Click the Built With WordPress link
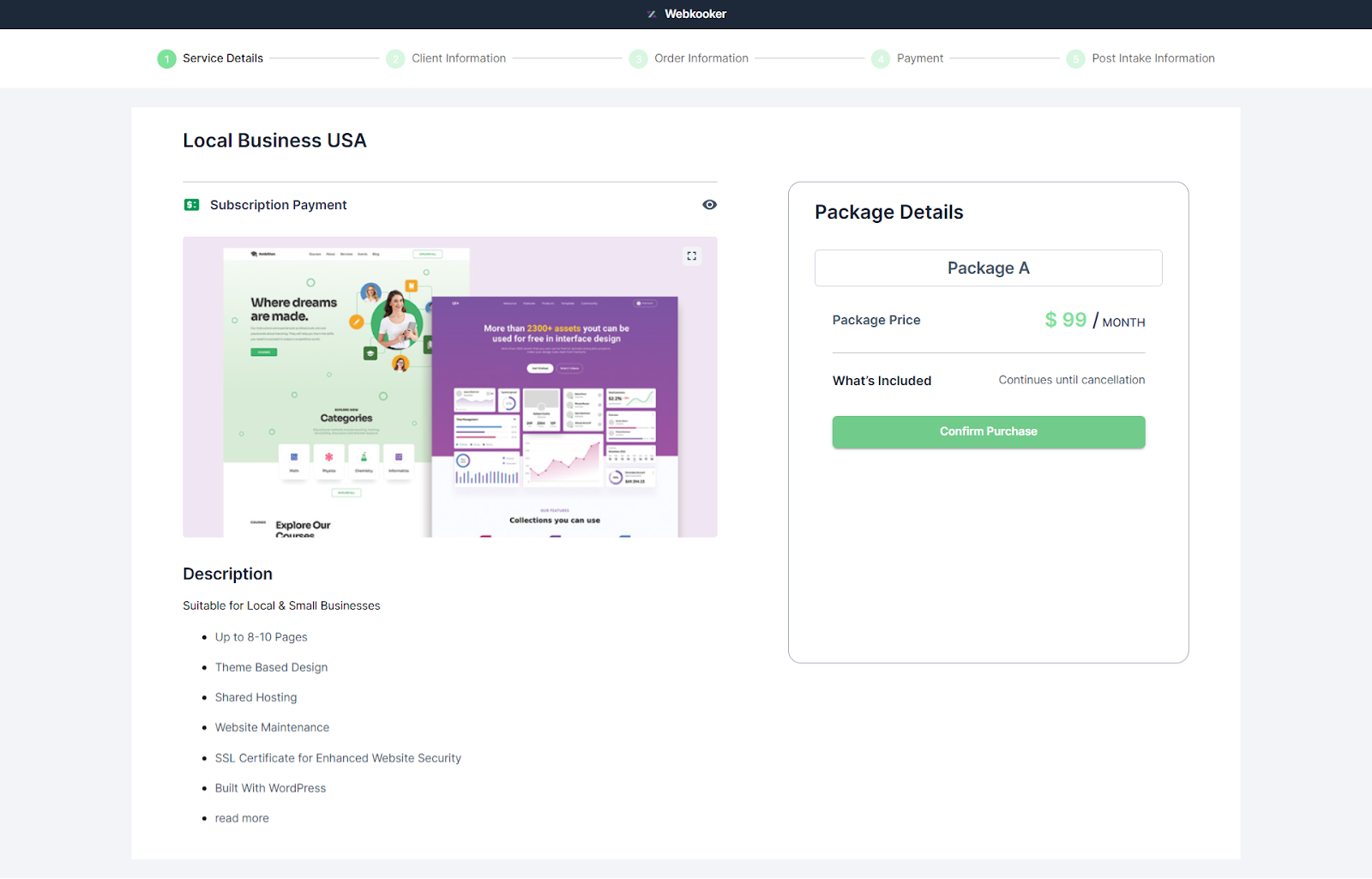This screenshot has height=879, width=1372. click(x=270, y=787)
